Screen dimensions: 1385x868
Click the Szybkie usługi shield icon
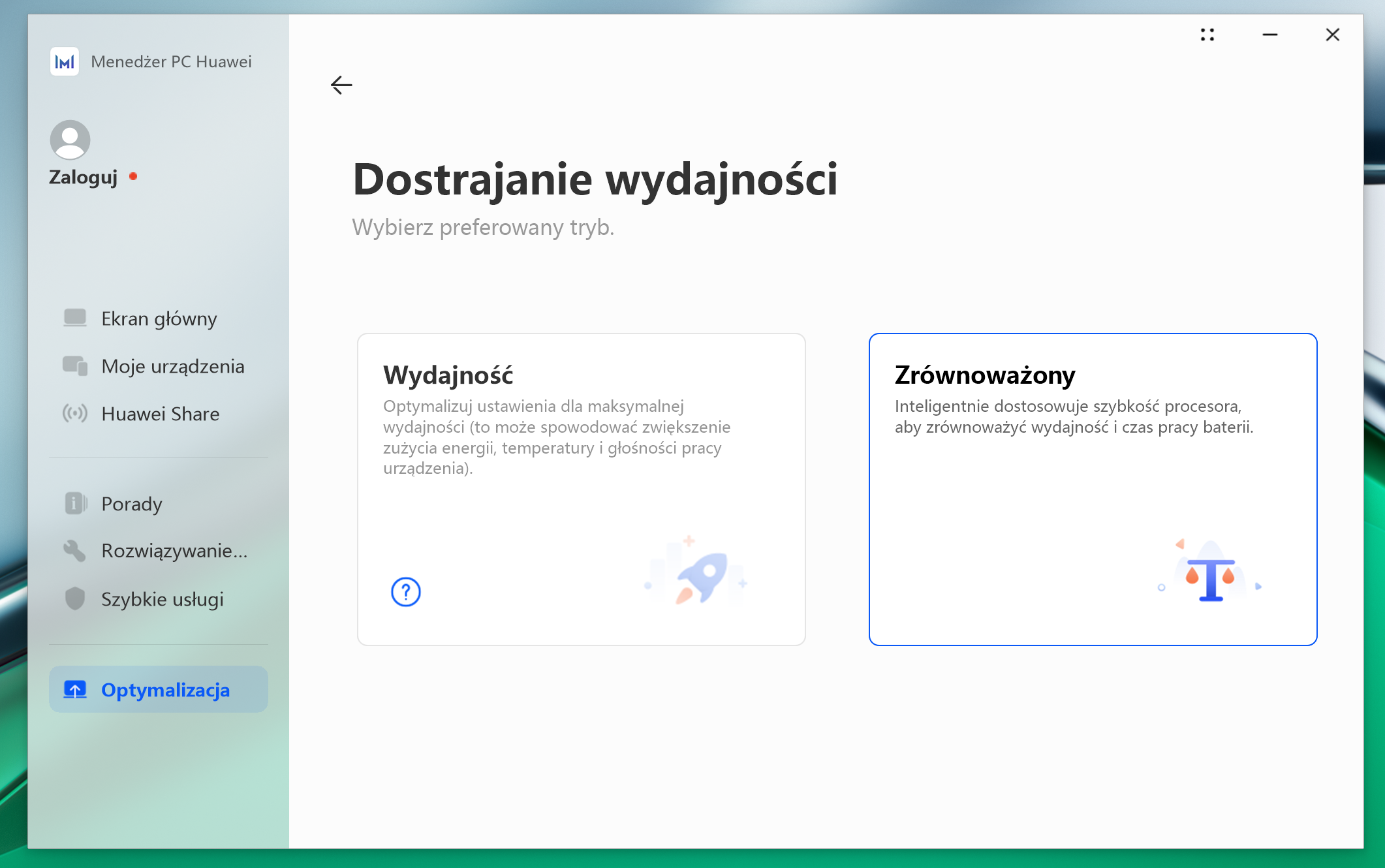click(75, 598)
